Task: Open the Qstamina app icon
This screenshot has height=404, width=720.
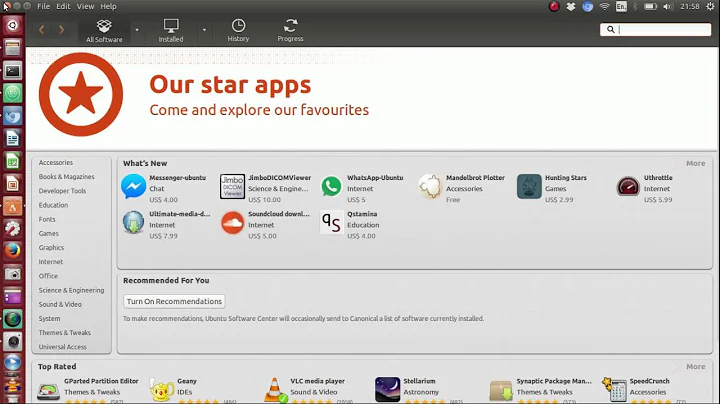Action: (x=331, y=223)
